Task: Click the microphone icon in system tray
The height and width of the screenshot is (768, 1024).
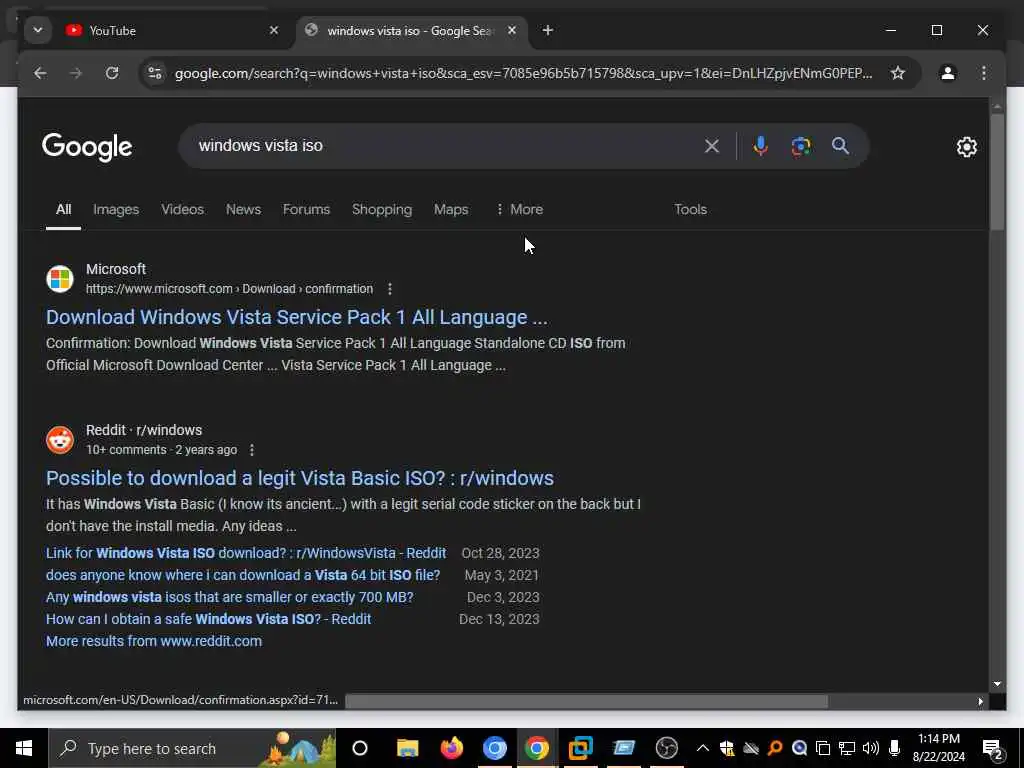Action: click(895, 748)
